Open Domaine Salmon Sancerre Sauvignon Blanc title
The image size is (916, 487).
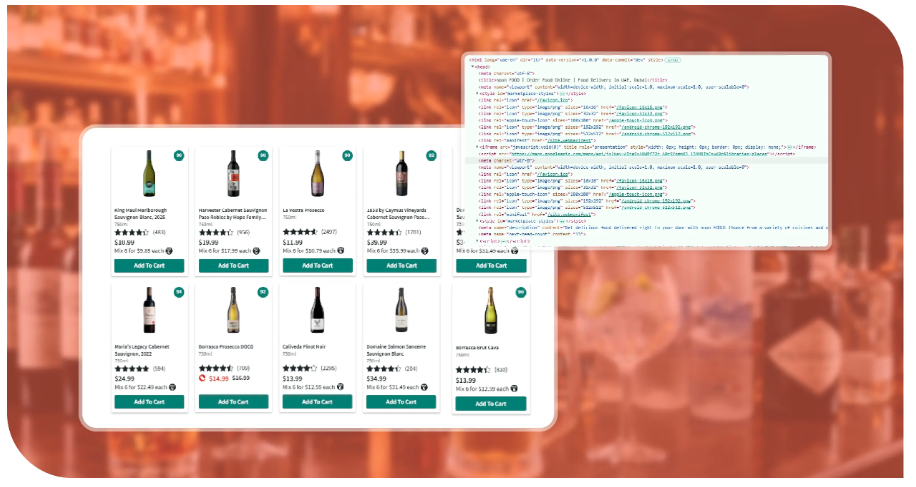(x=396, y=350)
